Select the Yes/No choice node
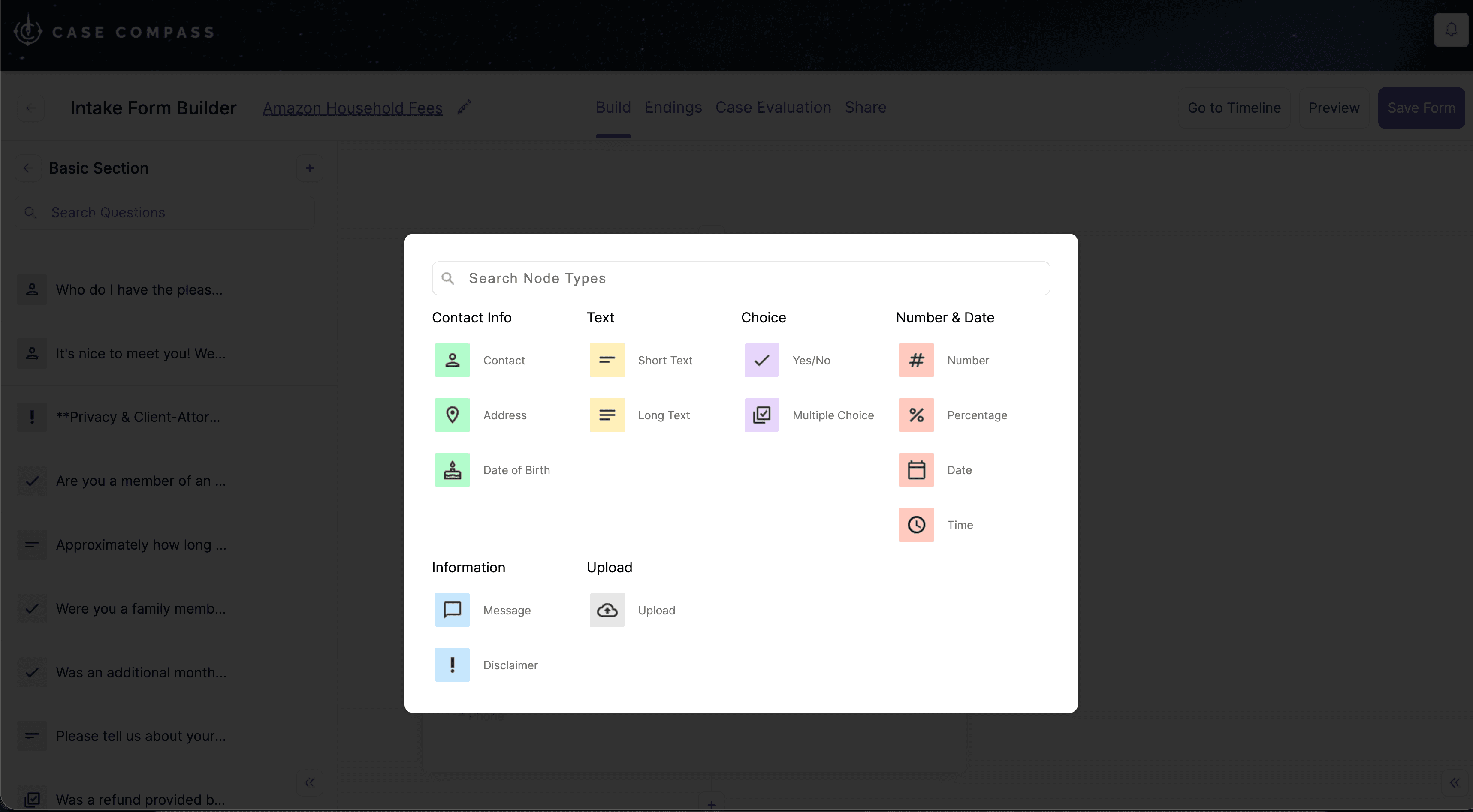 [761, 360]
